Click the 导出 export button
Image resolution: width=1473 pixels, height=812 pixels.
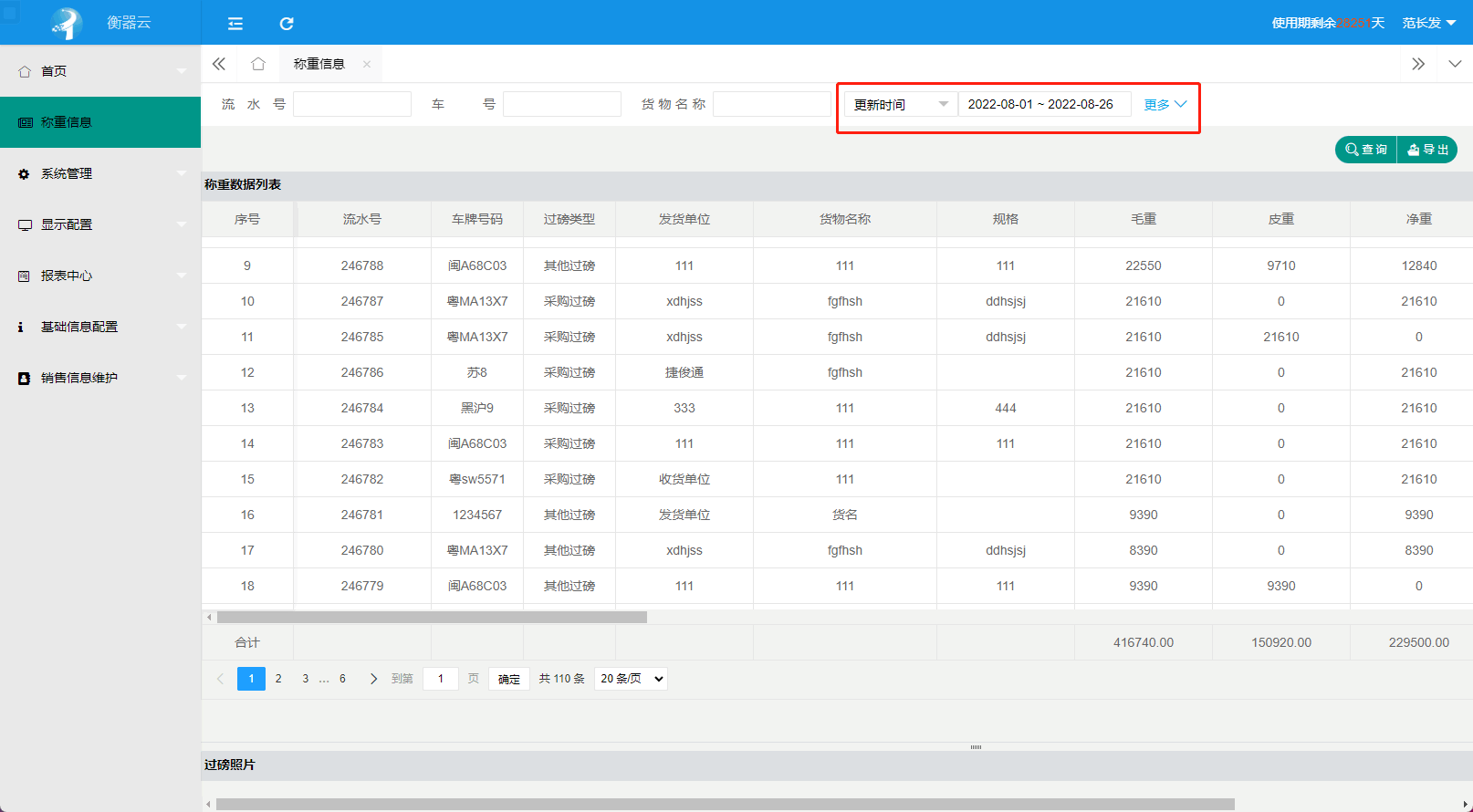[x=1427, y=150]
